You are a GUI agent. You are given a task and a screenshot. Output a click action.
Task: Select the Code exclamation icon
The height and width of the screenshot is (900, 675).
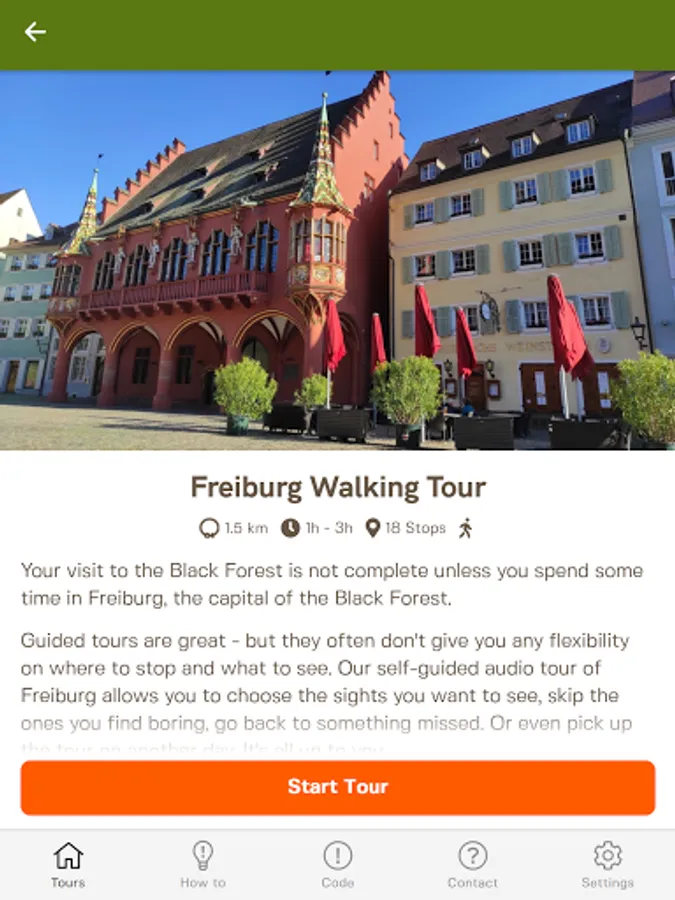pos(338,855)
